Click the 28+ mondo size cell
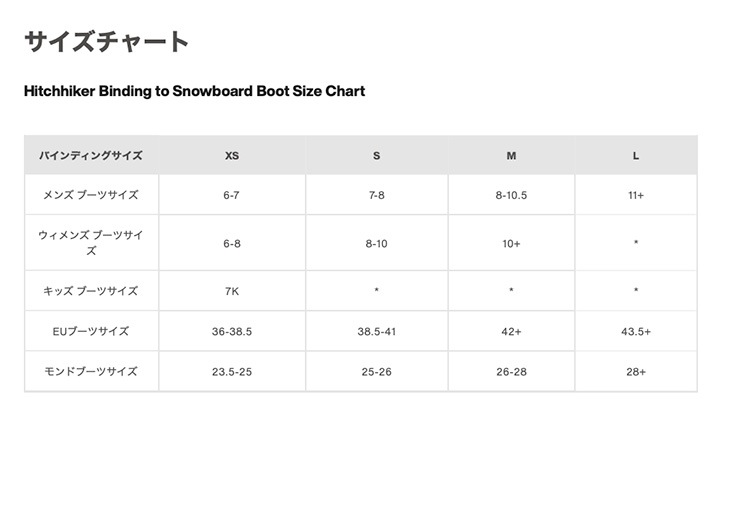730x529 pixels. click(x=636, y=371)
